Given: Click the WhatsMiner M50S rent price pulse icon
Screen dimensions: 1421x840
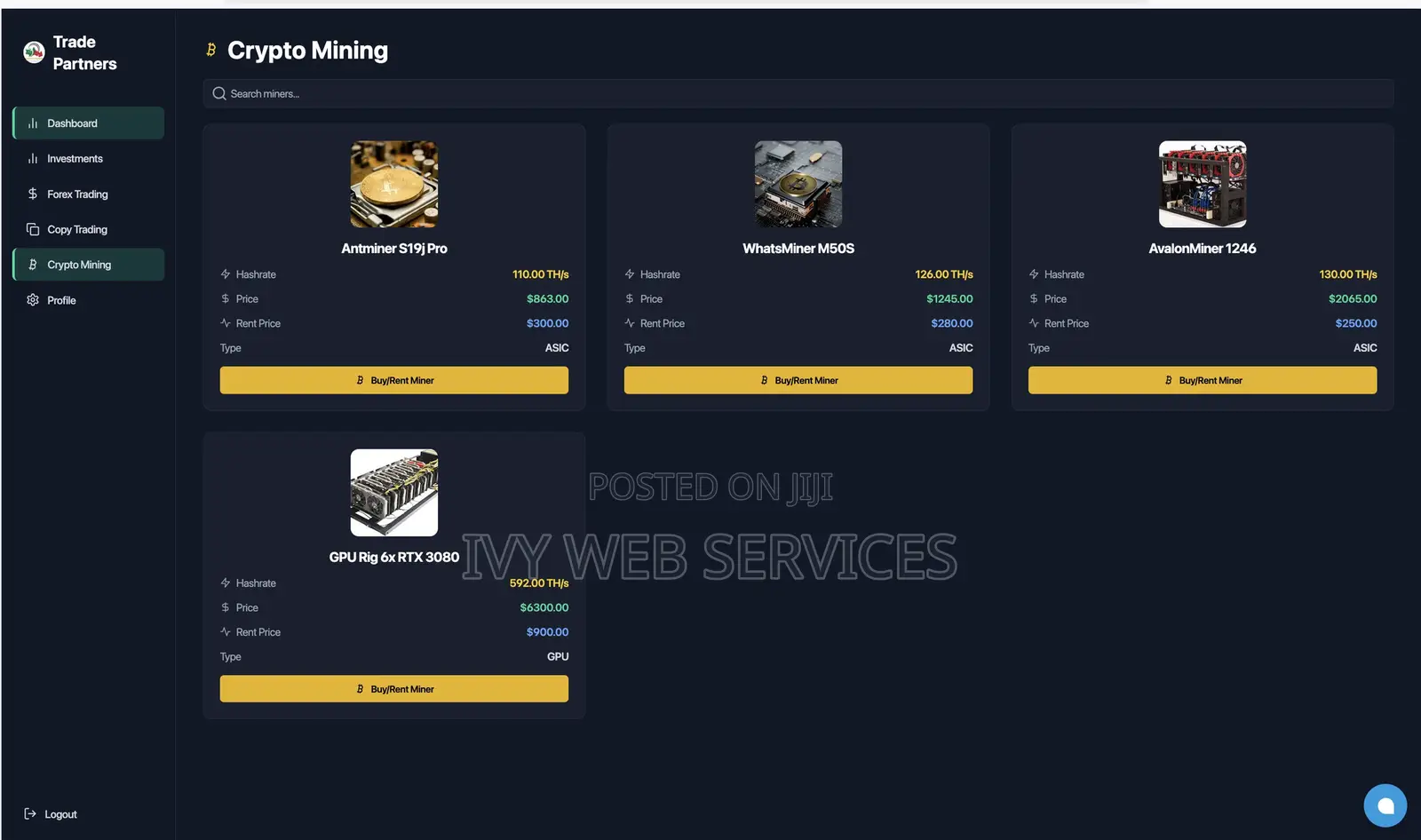Looking at the screenshot, I should [630, 323].
